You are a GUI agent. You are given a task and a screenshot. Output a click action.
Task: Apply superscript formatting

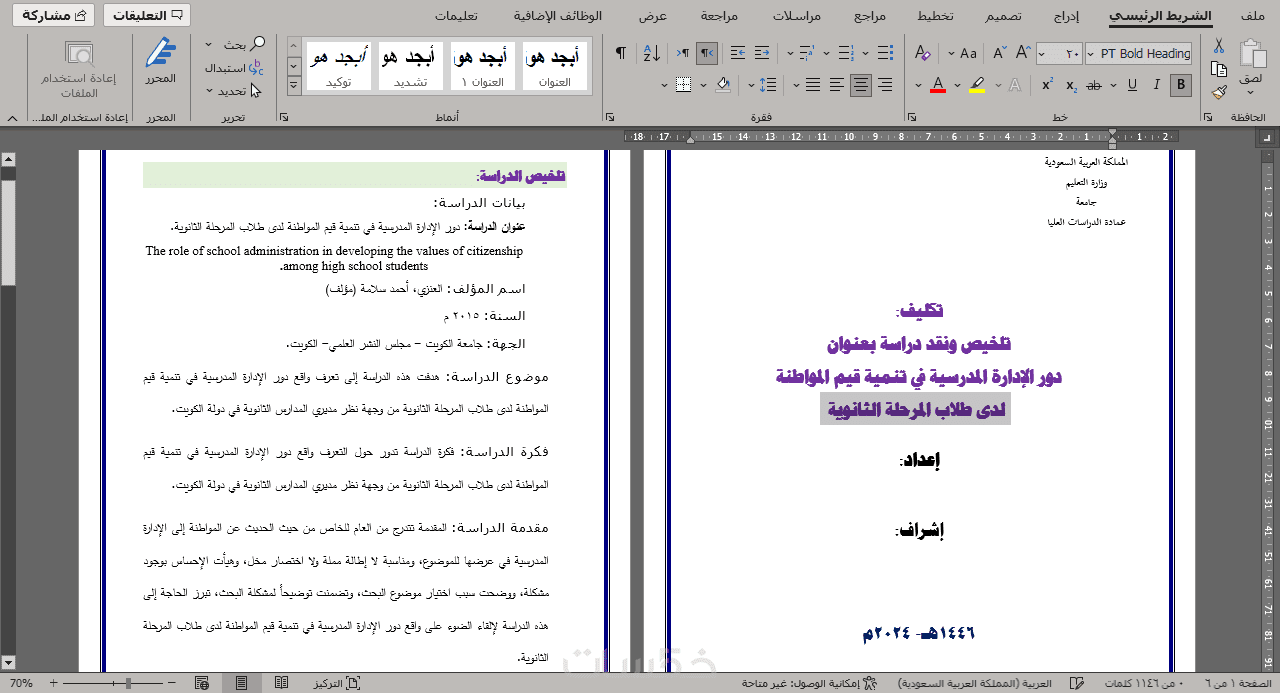pos(1047,85)
